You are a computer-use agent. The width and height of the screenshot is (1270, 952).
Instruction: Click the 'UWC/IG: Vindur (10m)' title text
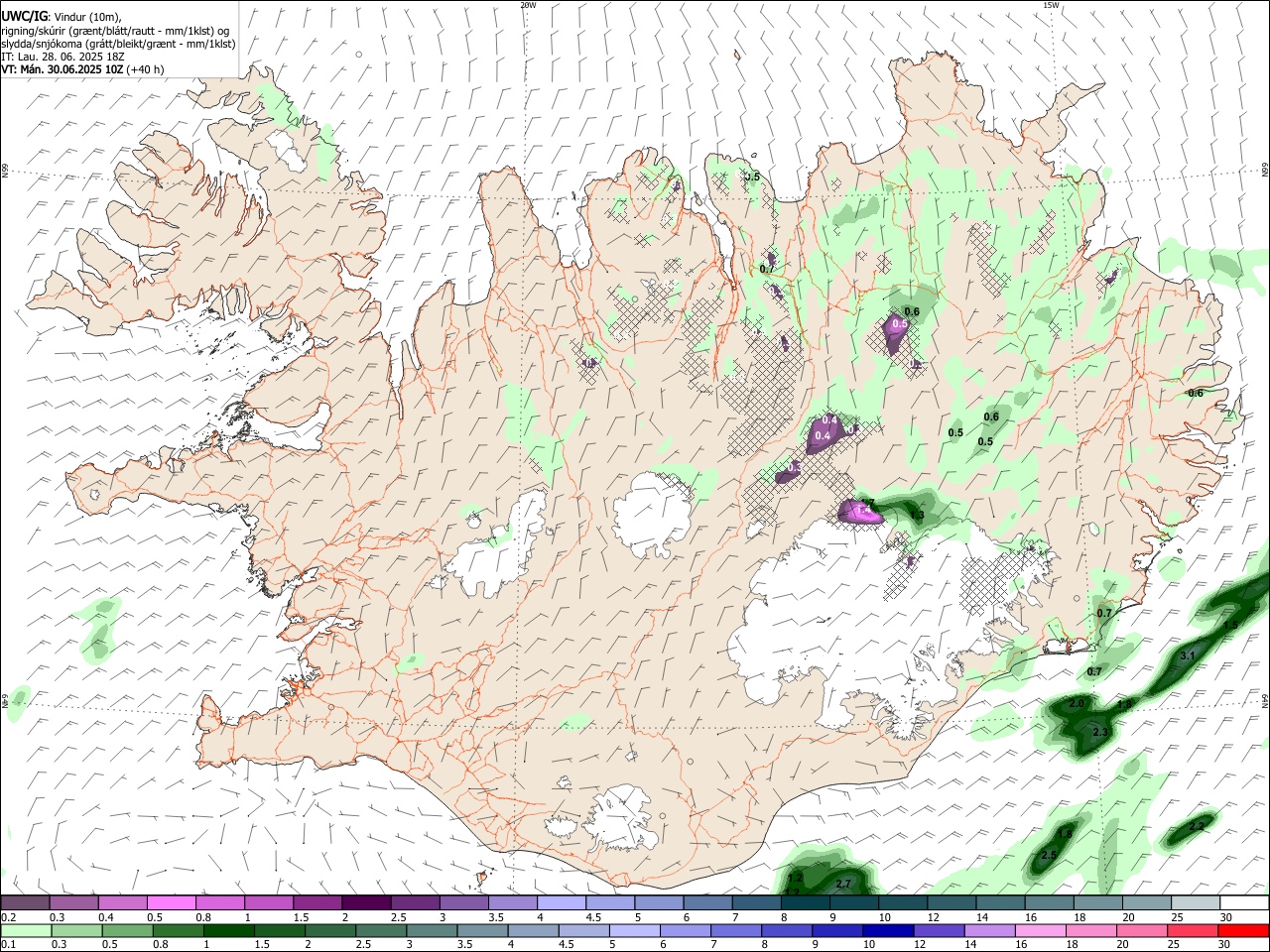click(x=62, y=17)
